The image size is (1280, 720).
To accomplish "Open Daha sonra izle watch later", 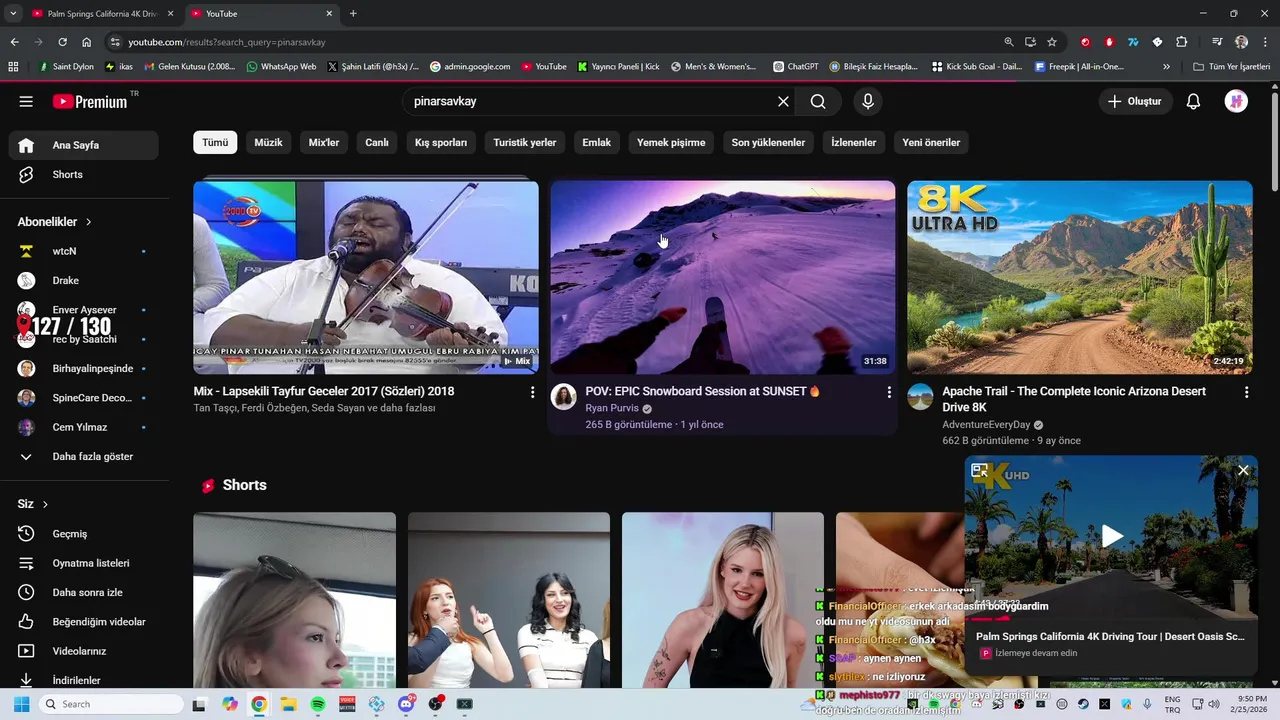I will pos(84,592).
